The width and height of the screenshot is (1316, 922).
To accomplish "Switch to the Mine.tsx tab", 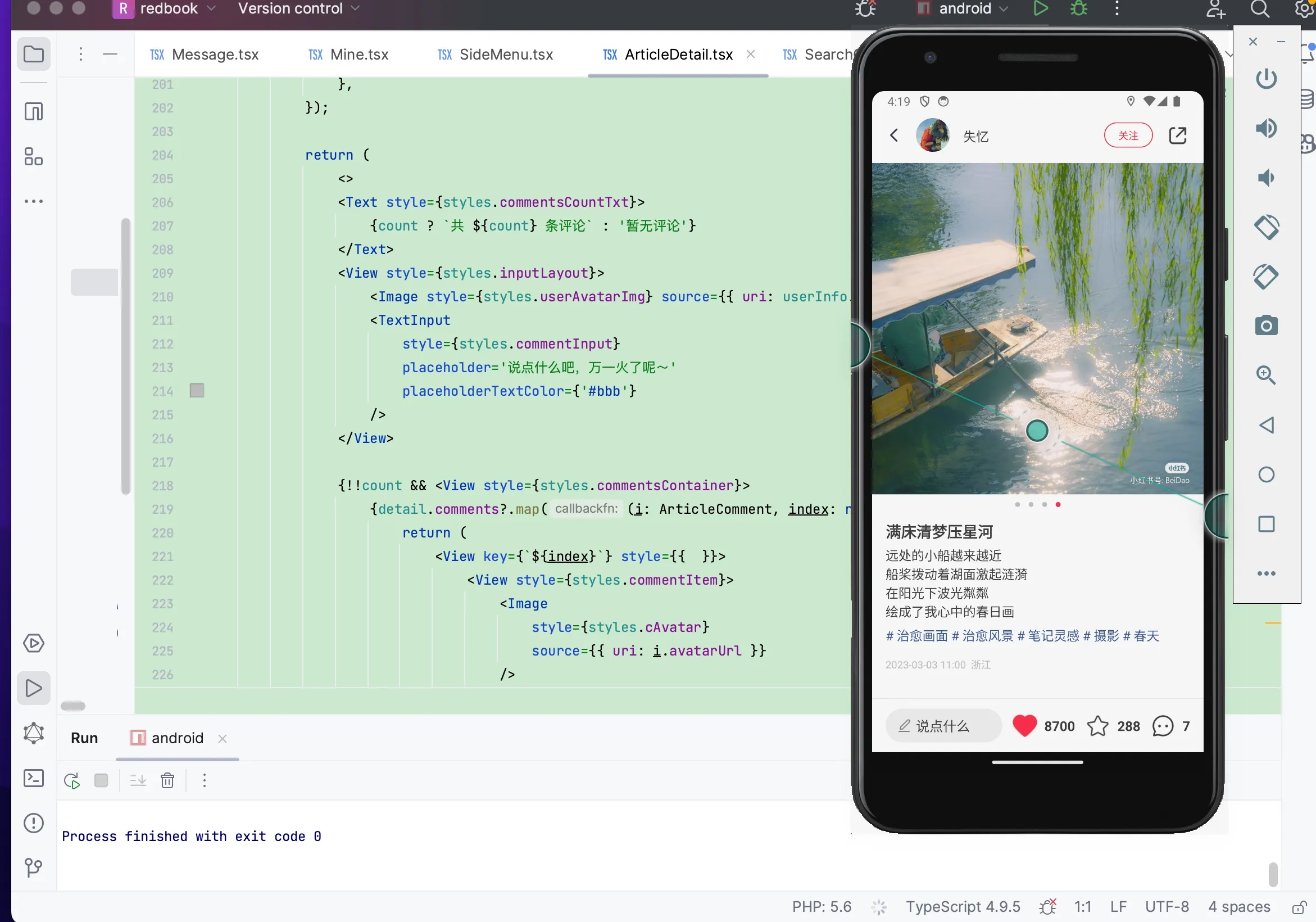I will tap(348, 55).
